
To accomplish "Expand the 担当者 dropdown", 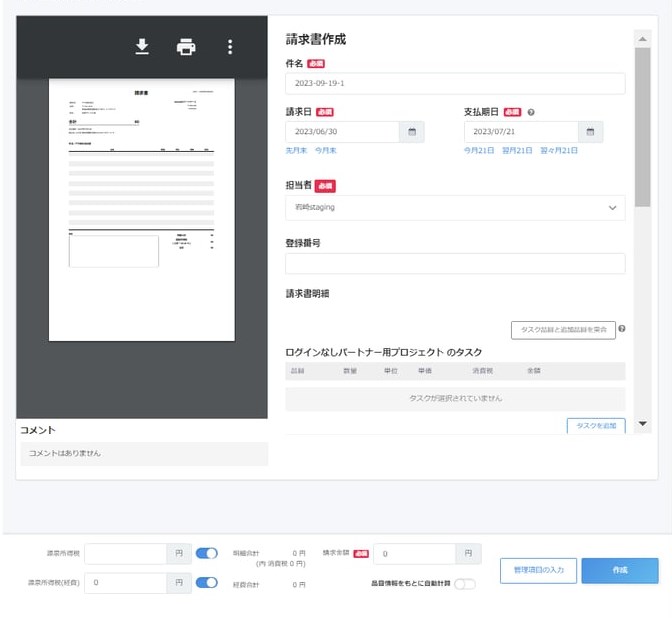I will click(x=455, y=207).
